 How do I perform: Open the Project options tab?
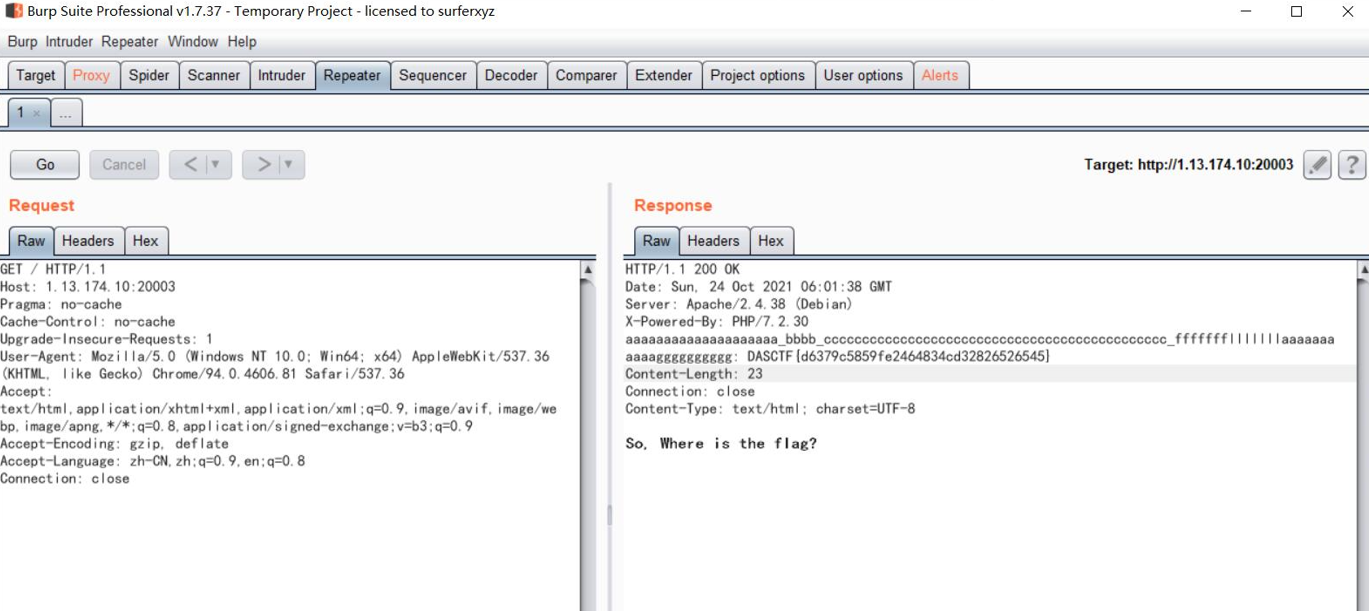pos(757,75)
